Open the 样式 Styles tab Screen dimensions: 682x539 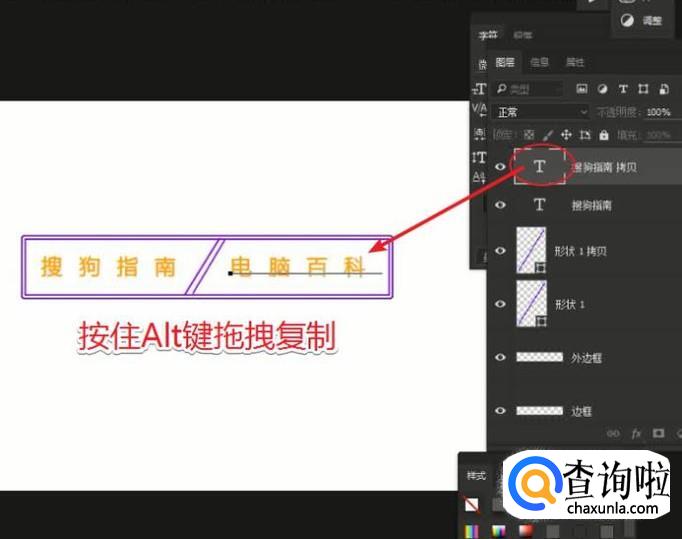tap(476, 475)
